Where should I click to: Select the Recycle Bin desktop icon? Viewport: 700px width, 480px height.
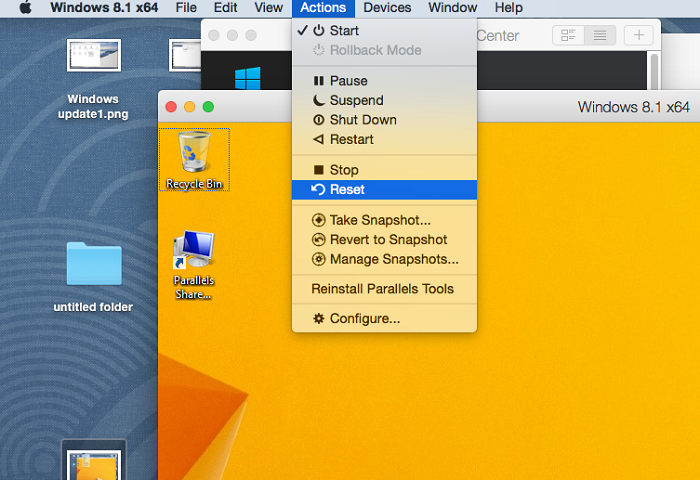click(194, 159)
